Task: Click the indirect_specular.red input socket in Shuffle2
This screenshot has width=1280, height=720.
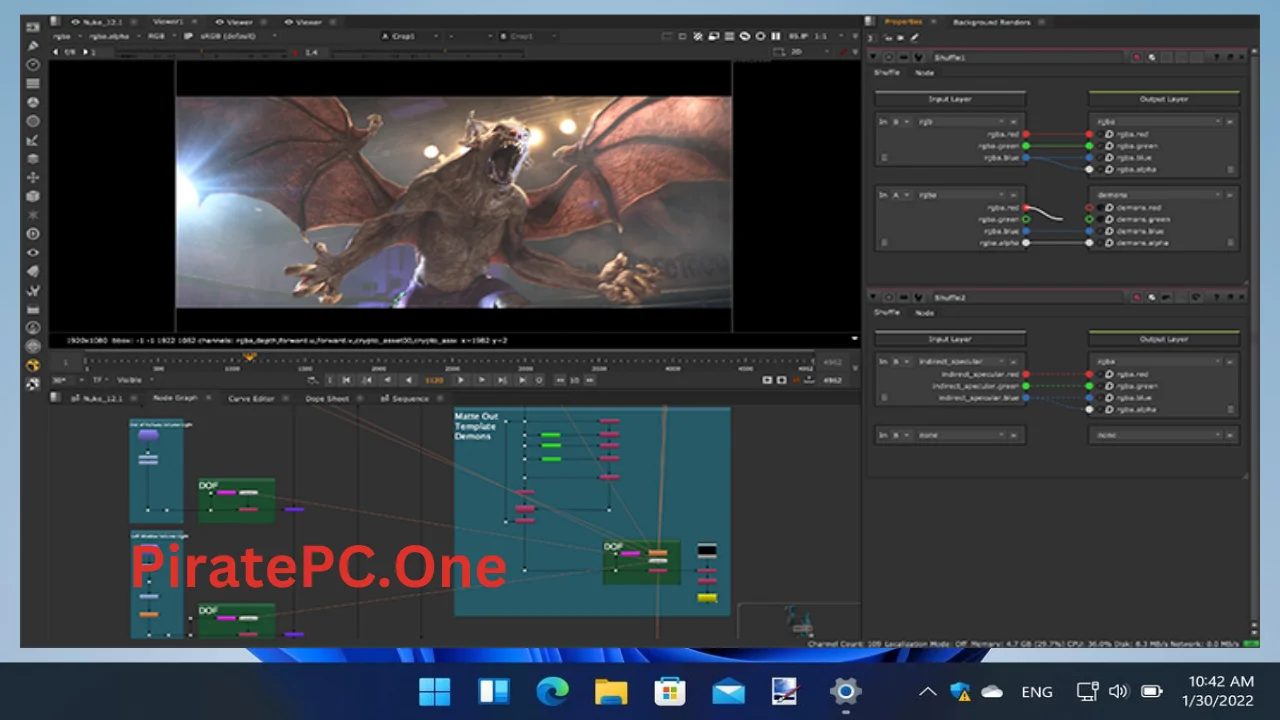Action: [x=1026, y=374]
